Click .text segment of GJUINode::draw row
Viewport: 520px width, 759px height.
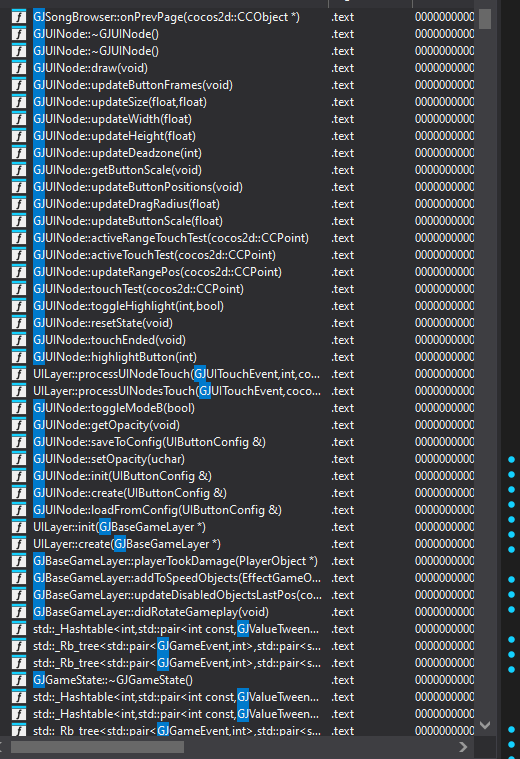coord(343,68)
